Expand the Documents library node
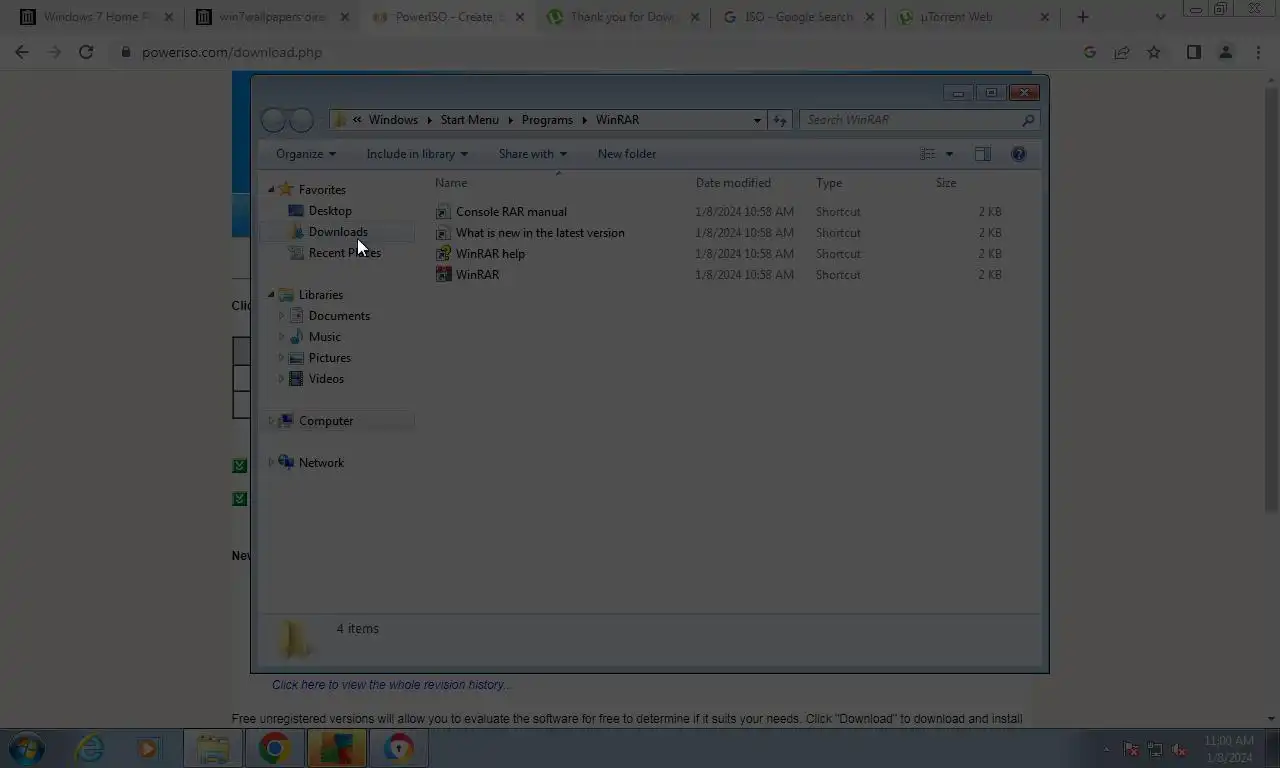 point(281,316)
